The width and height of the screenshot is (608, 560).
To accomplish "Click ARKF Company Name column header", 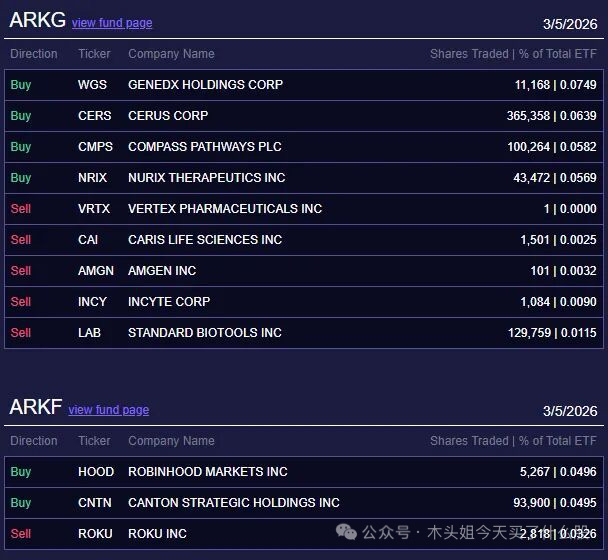I will tap(171, 441).
